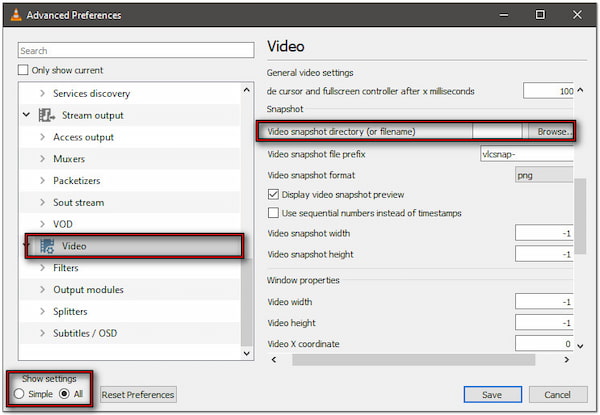Screen dimensions: 600x415
Task: Collapse the Stream output tree section
Action: [25, 116]
